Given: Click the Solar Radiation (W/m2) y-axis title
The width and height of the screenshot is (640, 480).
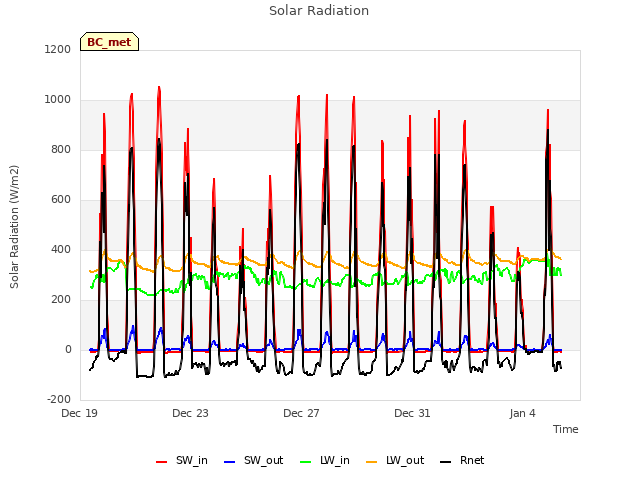Looking at the screenshot, I should pos(14,227).
